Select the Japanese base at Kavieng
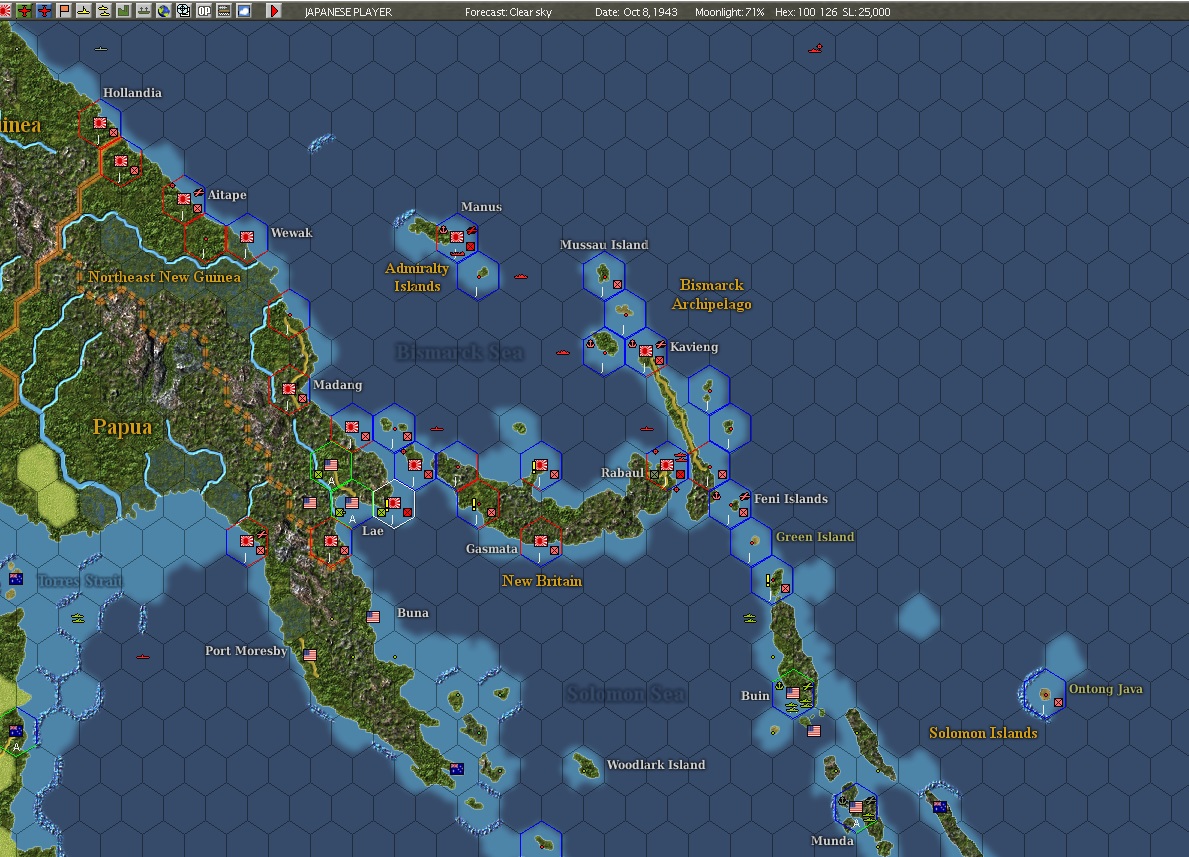Screen dimensions: 1189x857 click(645, 350)
